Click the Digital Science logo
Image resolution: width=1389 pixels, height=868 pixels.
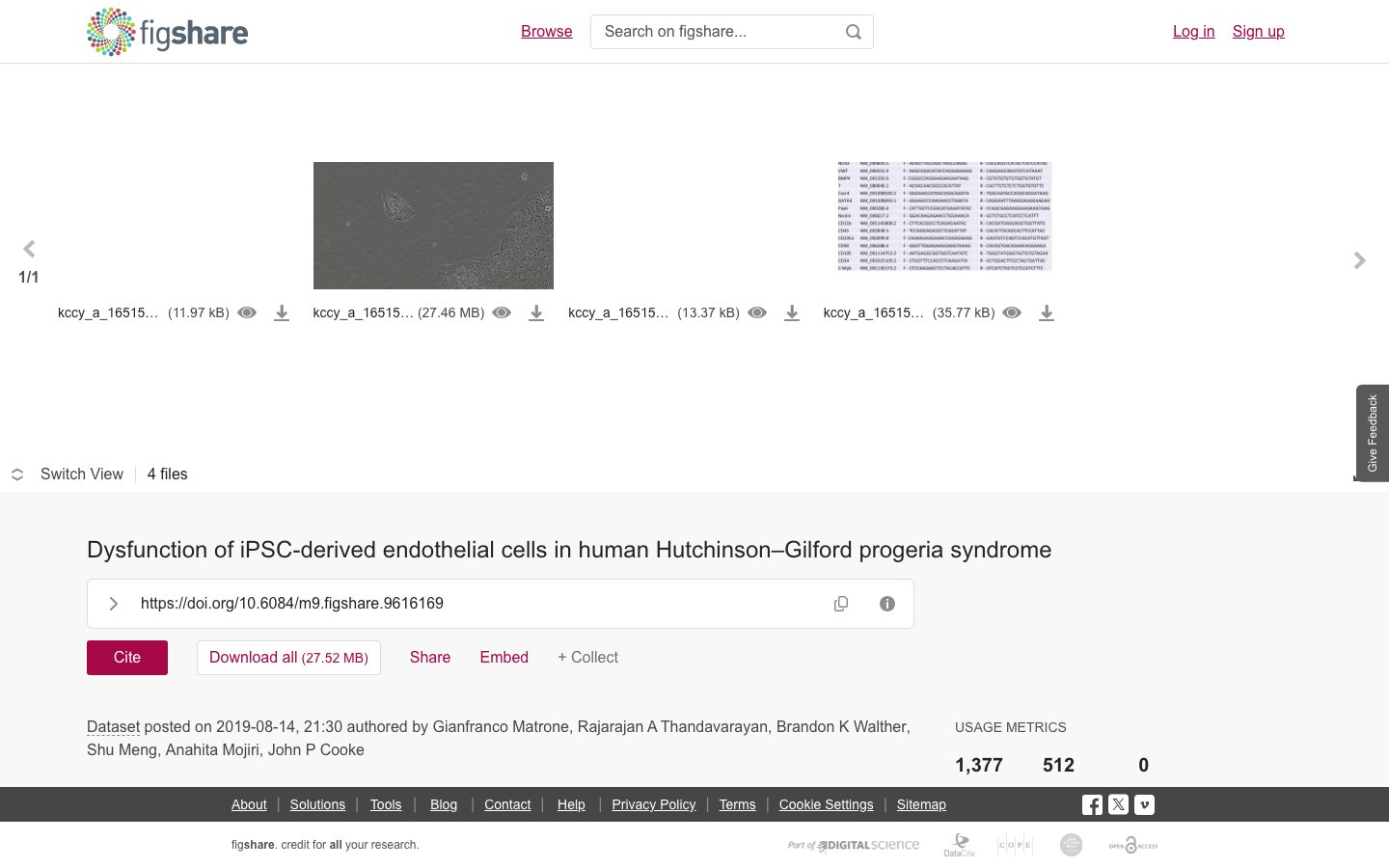(x=854, y=845)
